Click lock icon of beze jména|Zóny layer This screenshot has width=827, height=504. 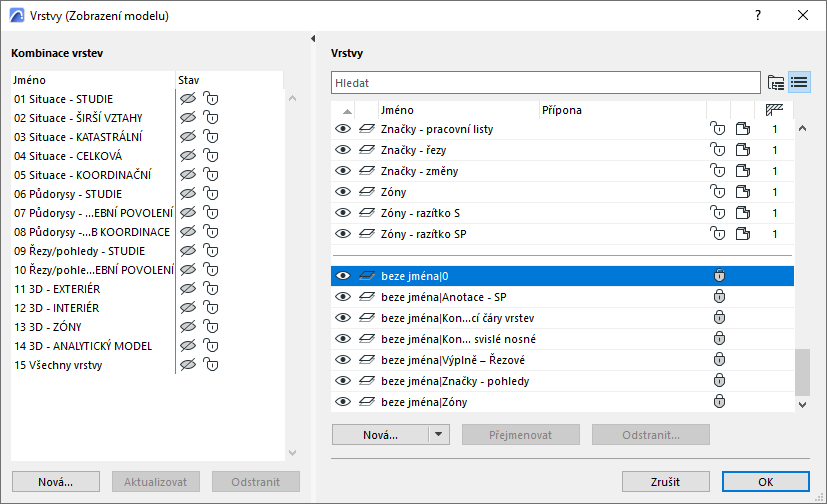pos(717,402)
